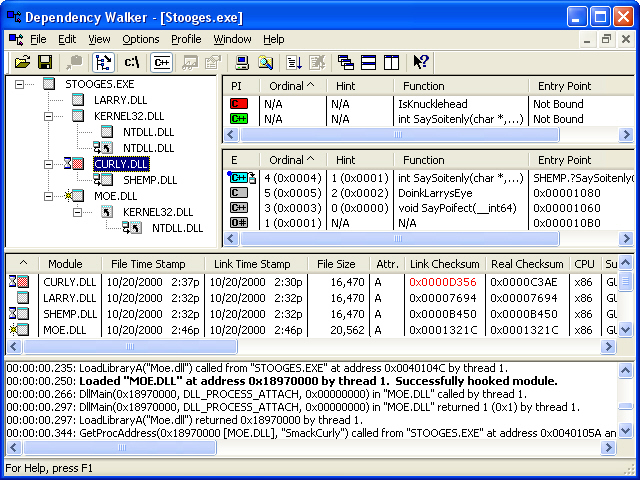Click the Configure Search Order magnifier icon
The height and width of the screenshot is (480, 640).
tap(266, 62)
